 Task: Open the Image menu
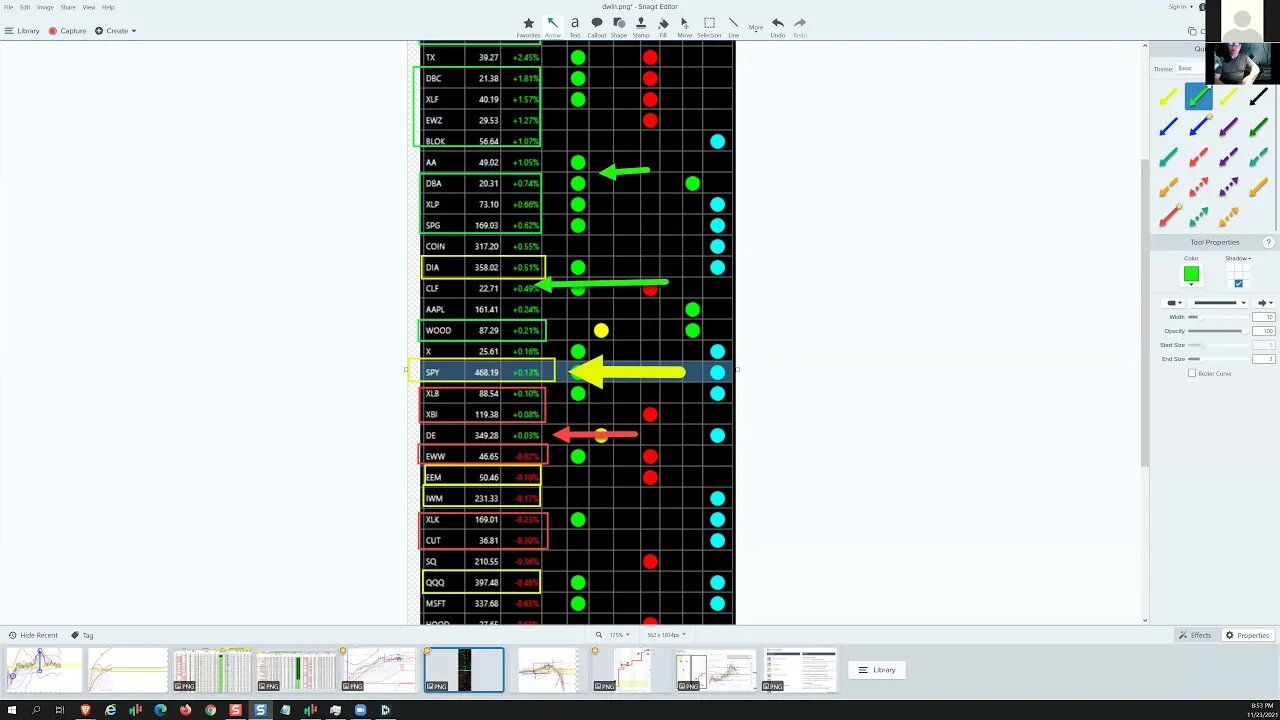pyautogui.click(x=45, y=7)
